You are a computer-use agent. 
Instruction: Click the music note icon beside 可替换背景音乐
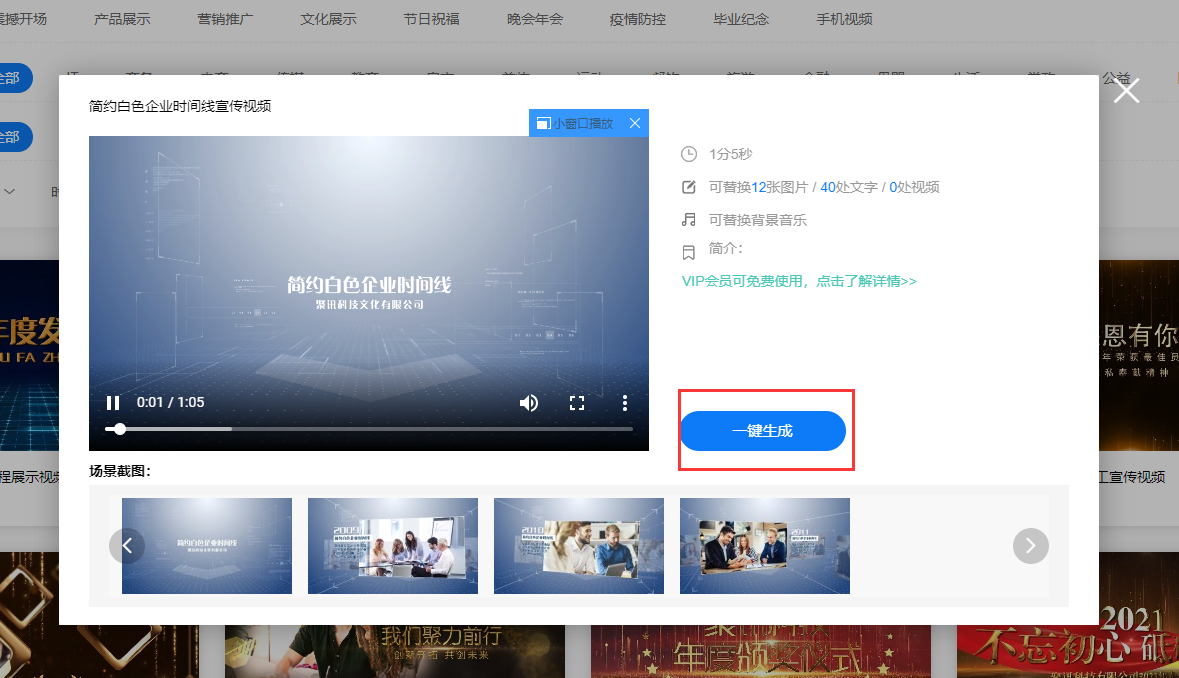pos(689,219)
